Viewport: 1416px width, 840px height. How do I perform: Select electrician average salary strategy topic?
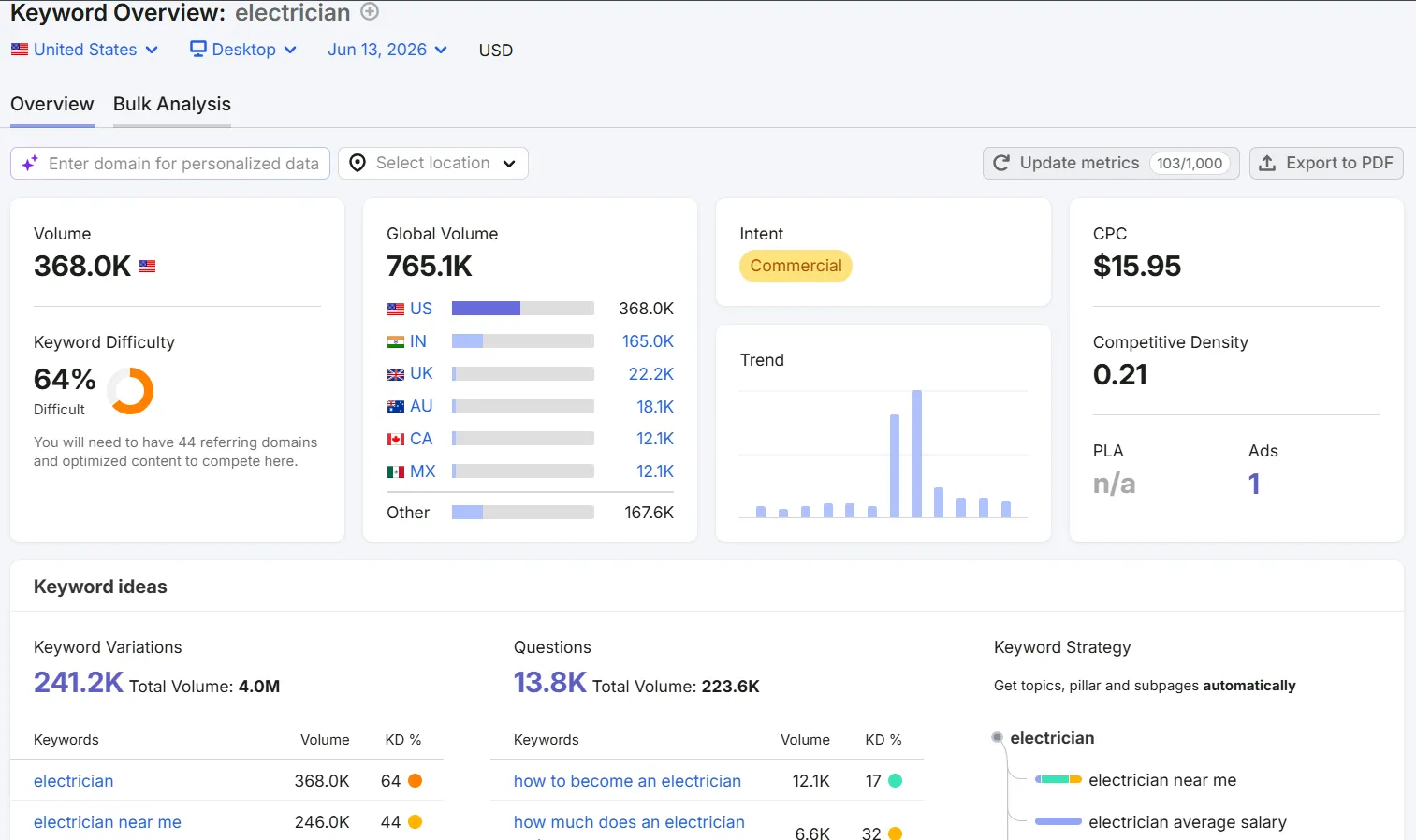point(1188,822)
